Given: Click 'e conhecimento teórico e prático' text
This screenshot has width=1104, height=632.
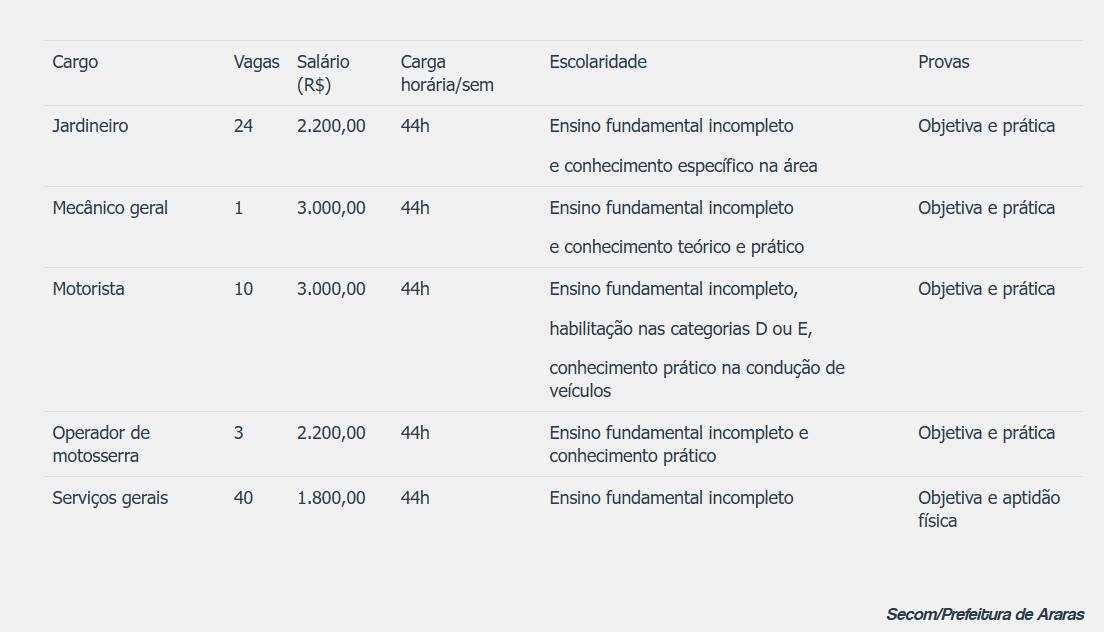Looking at the screenshot, I should click(x=676, y=247).
